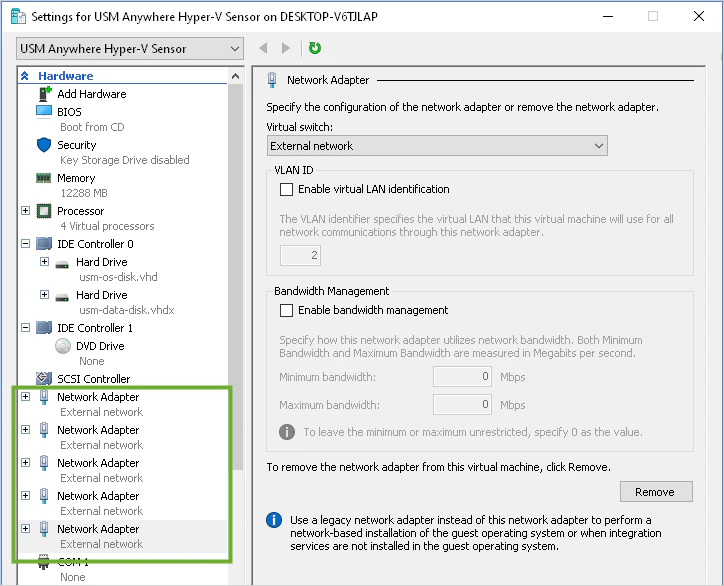Click the usm-os-disk.vhd hard drive icon

(x=62, y=264)
